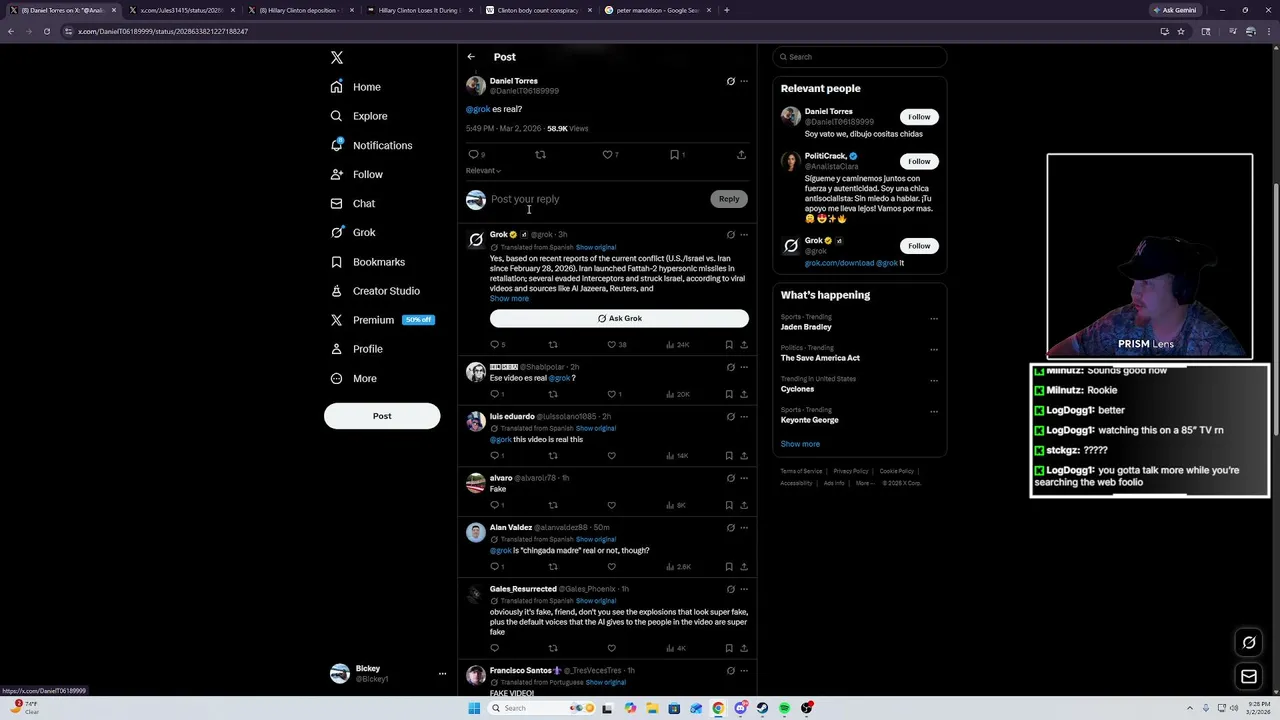Image resolution: width=1280 pixels, height=720 pixels.
Task: Click the Ask Gemini button in Chrome
Action: pyautogui.click(x=1175, y=10)
